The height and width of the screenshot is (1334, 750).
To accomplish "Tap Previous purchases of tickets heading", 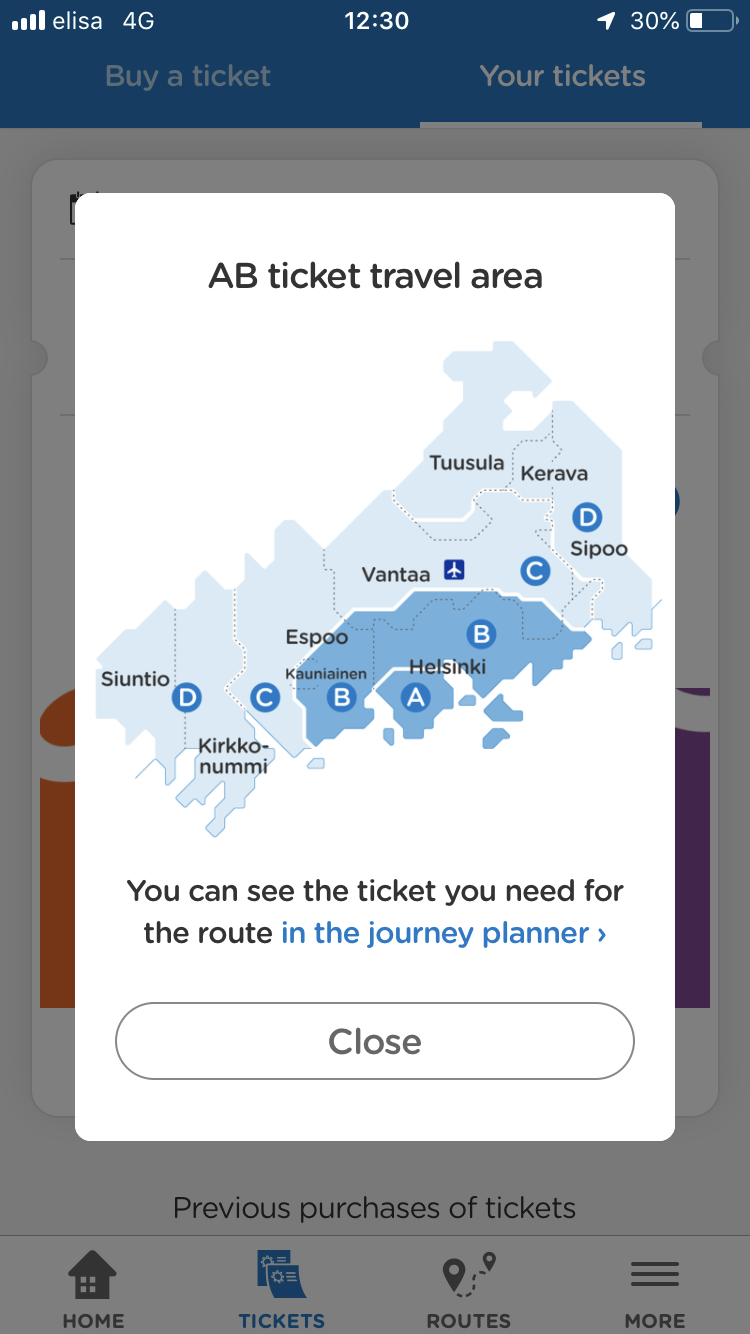I will point(375,1208).
